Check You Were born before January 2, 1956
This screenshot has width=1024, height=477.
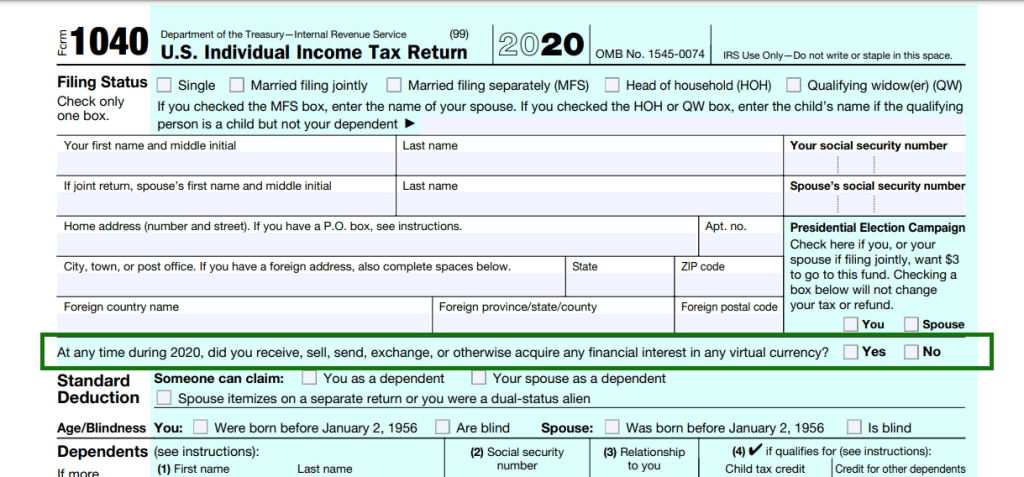click(x=201, y=428)
